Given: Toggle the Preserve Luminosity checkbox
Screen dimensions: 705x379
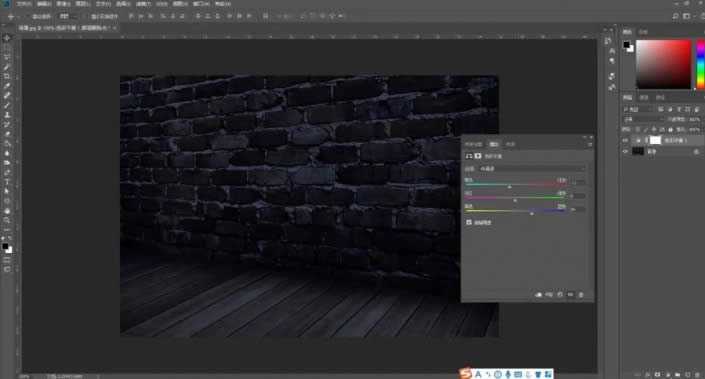Looking at the screenshot, I should tap(469, 222).
